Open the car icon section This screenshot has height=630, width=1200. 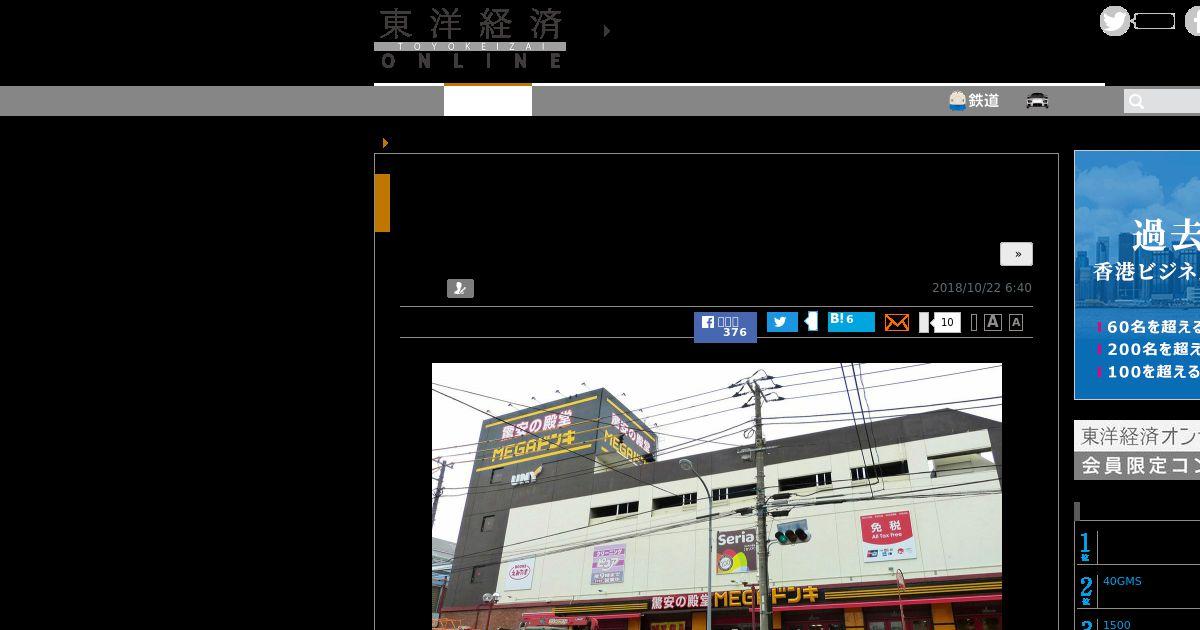click(x=1038, y=100)
